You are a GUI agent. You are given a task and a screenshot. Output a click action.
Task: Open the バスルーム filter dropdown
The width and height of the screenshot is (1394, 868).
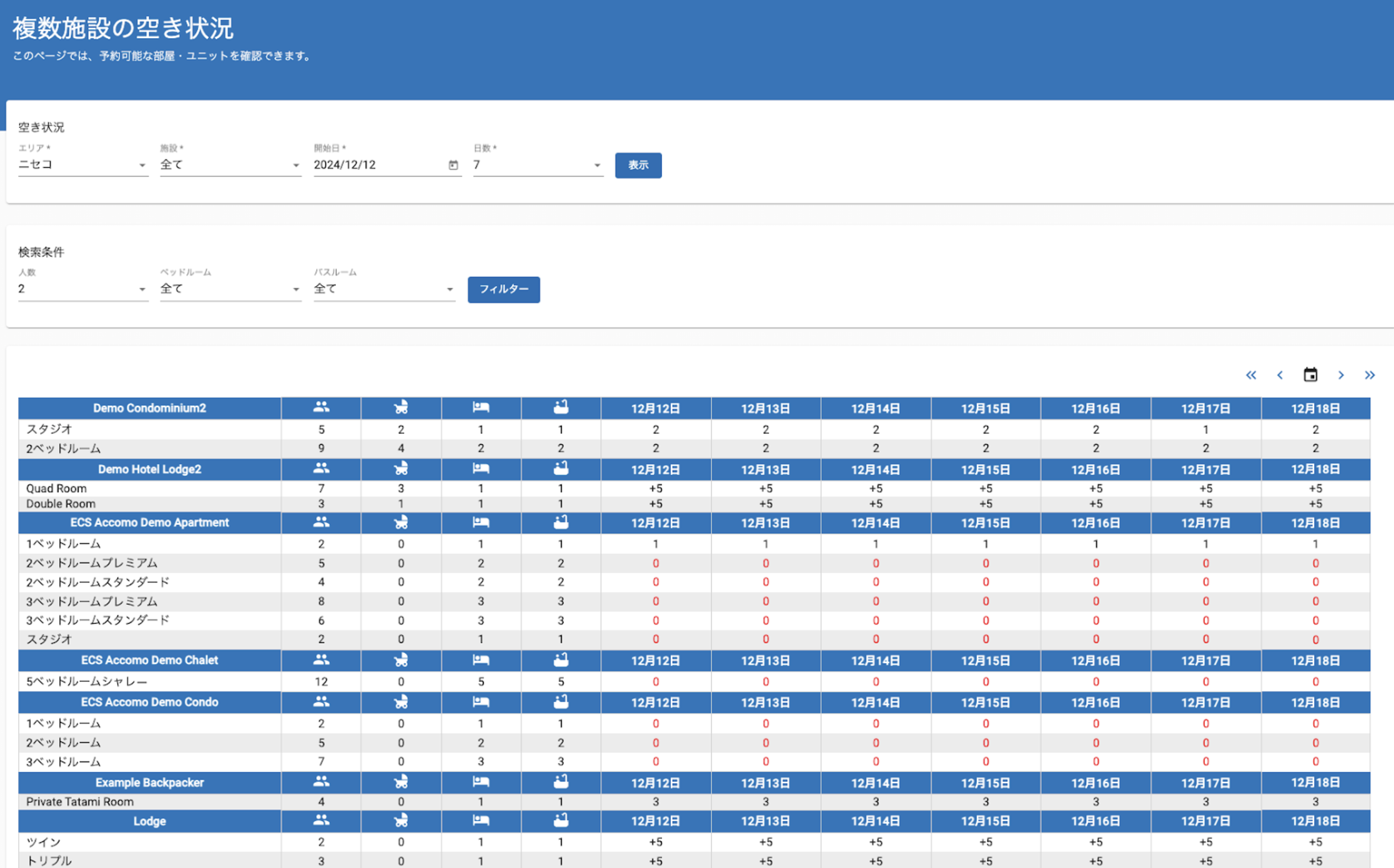pyautogui.click(x=383, y=289)
